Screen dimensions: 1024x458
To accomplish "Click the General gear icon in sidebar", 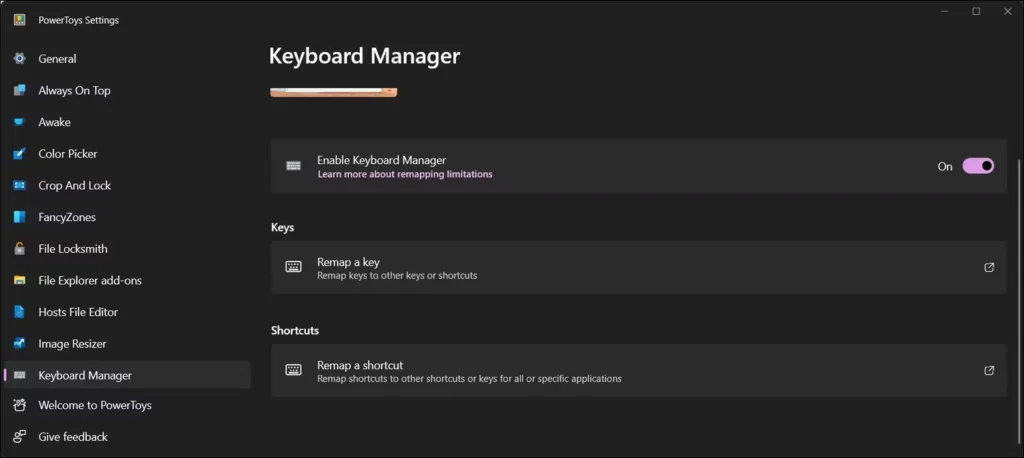I will [20, 59].
